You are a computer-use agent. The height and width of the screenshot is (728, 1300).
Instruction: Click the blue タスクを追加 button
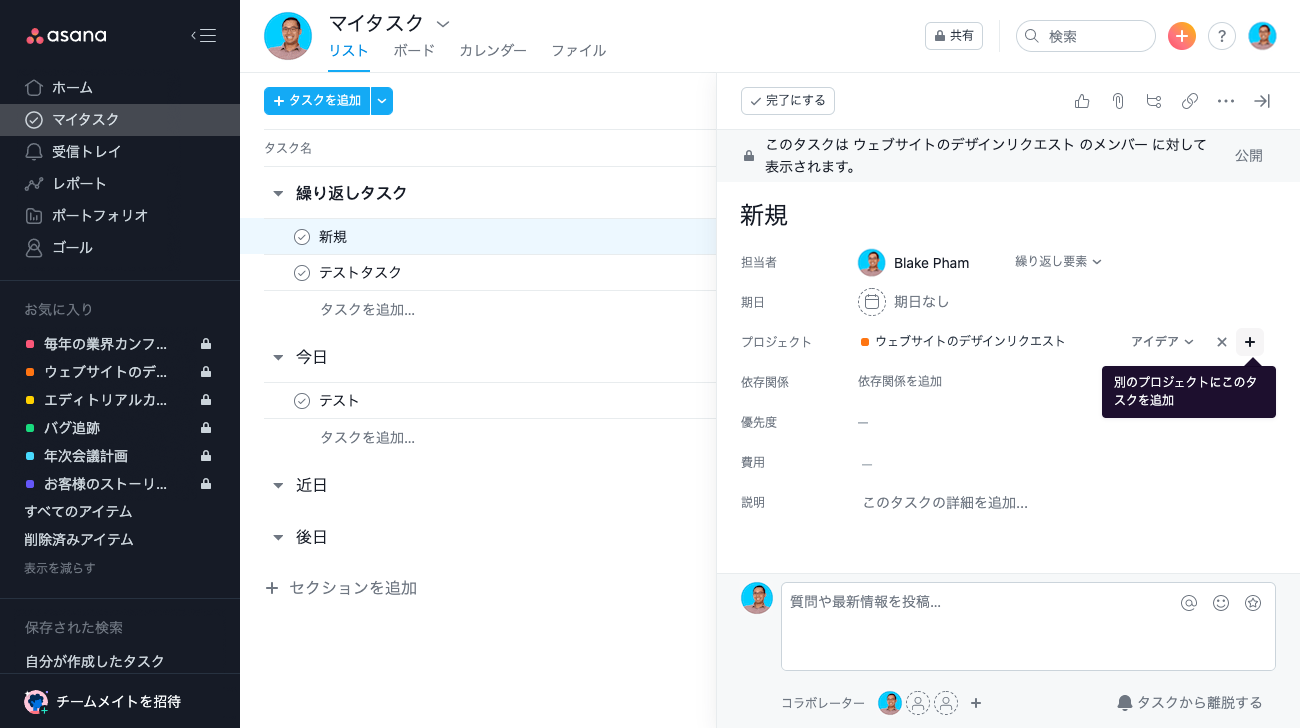click(317, 101)
